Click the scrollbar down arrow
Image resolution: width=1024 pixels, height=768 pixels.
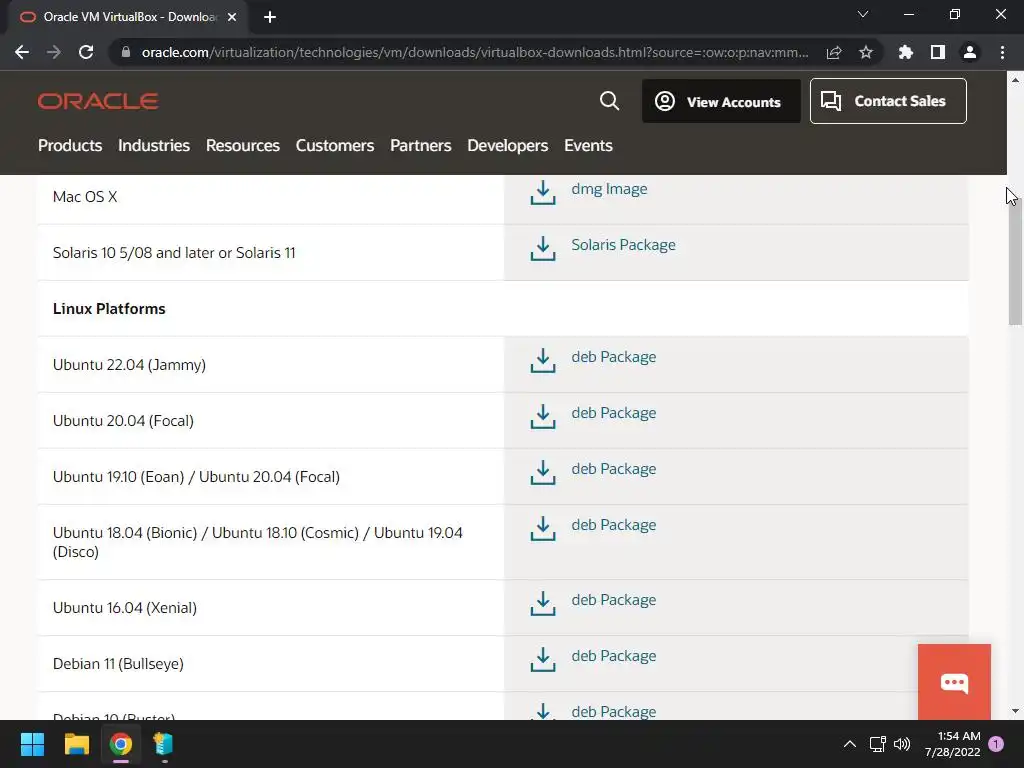tap(1015, 711)
